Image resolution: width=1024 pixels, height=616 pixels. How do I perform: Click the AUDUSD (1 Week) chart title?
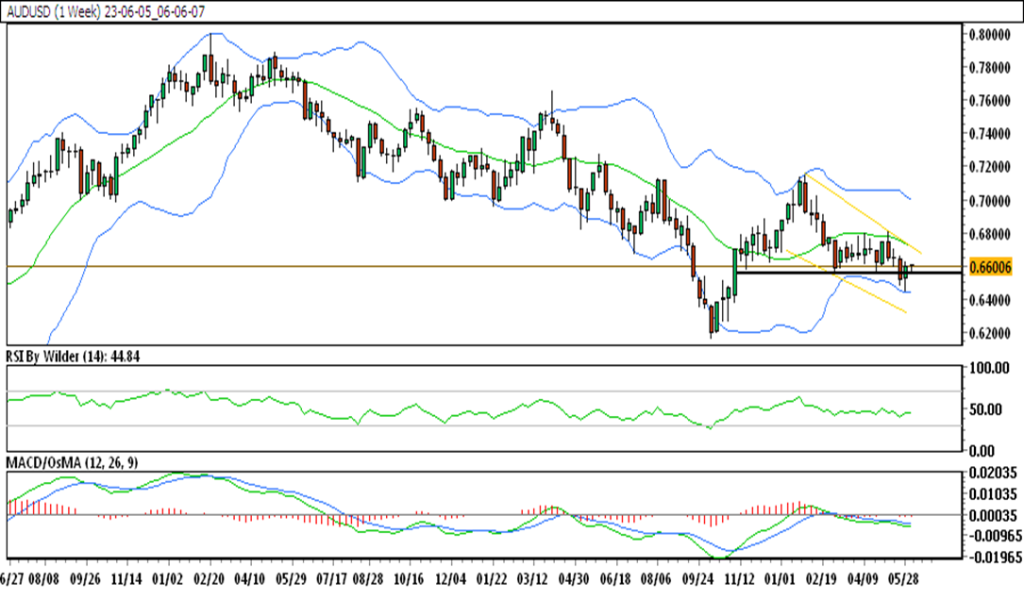pyautogui.click(x=105, y=12)
